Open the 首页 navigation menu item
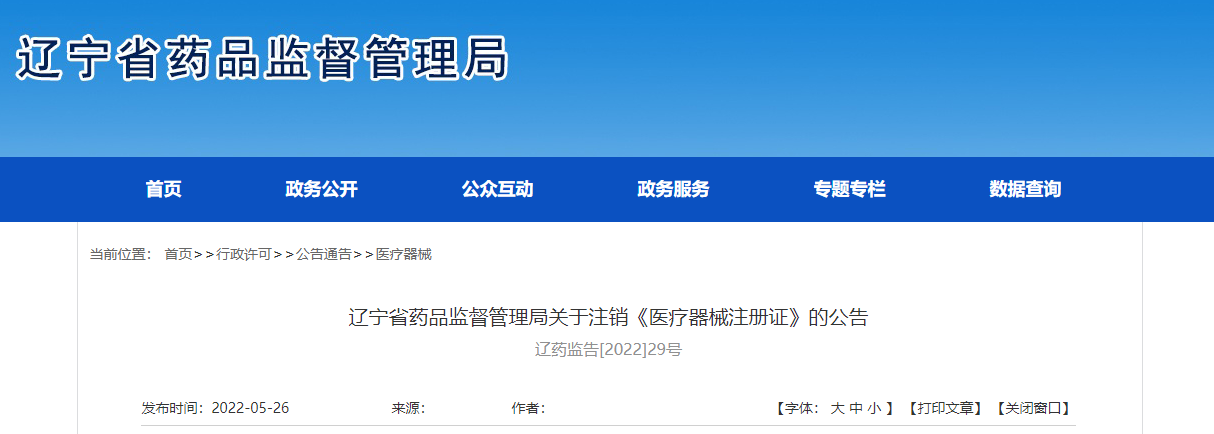1214x434 pixels. tap(163, 189)
